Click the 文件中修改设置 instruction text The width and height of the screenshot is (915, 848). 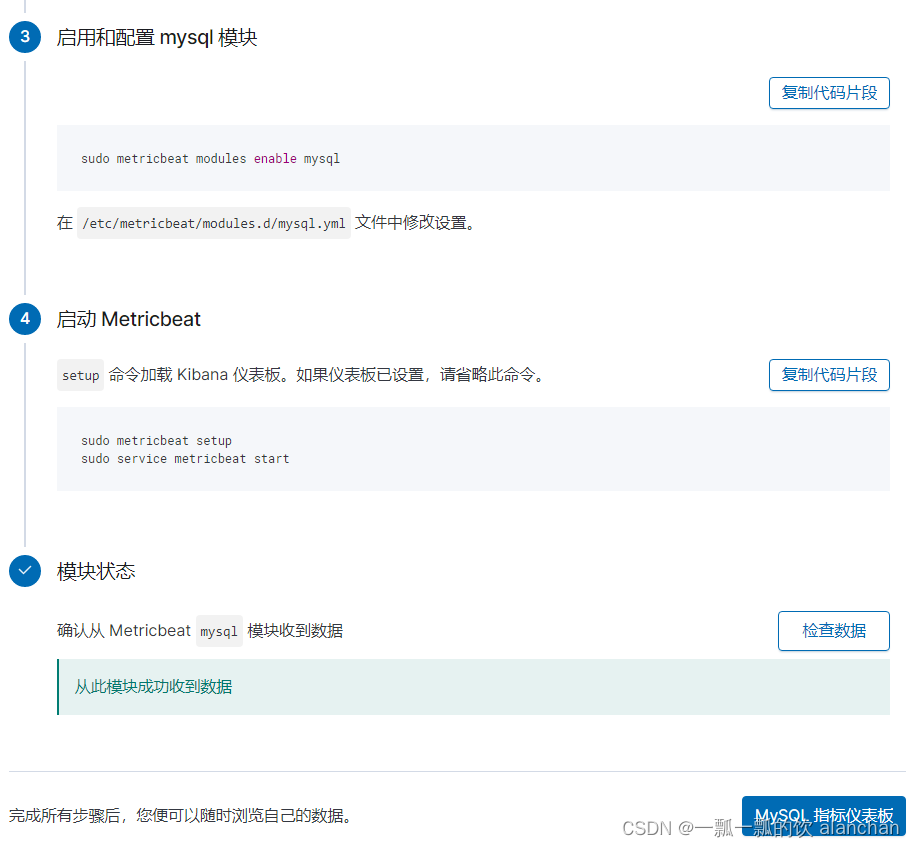point(415,222)
